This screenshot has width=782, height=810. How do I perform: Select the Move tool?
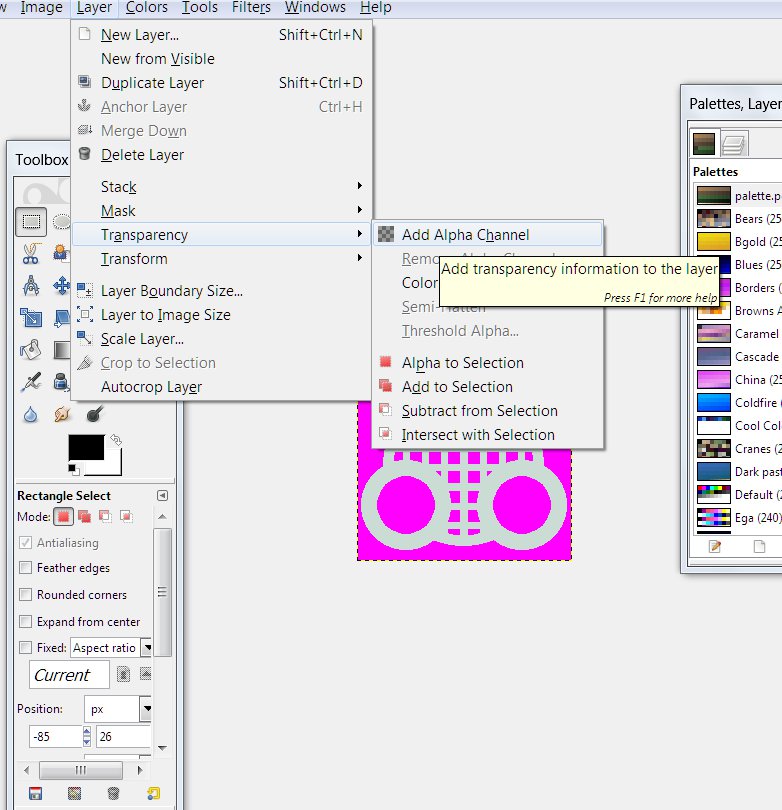[62, 287]
